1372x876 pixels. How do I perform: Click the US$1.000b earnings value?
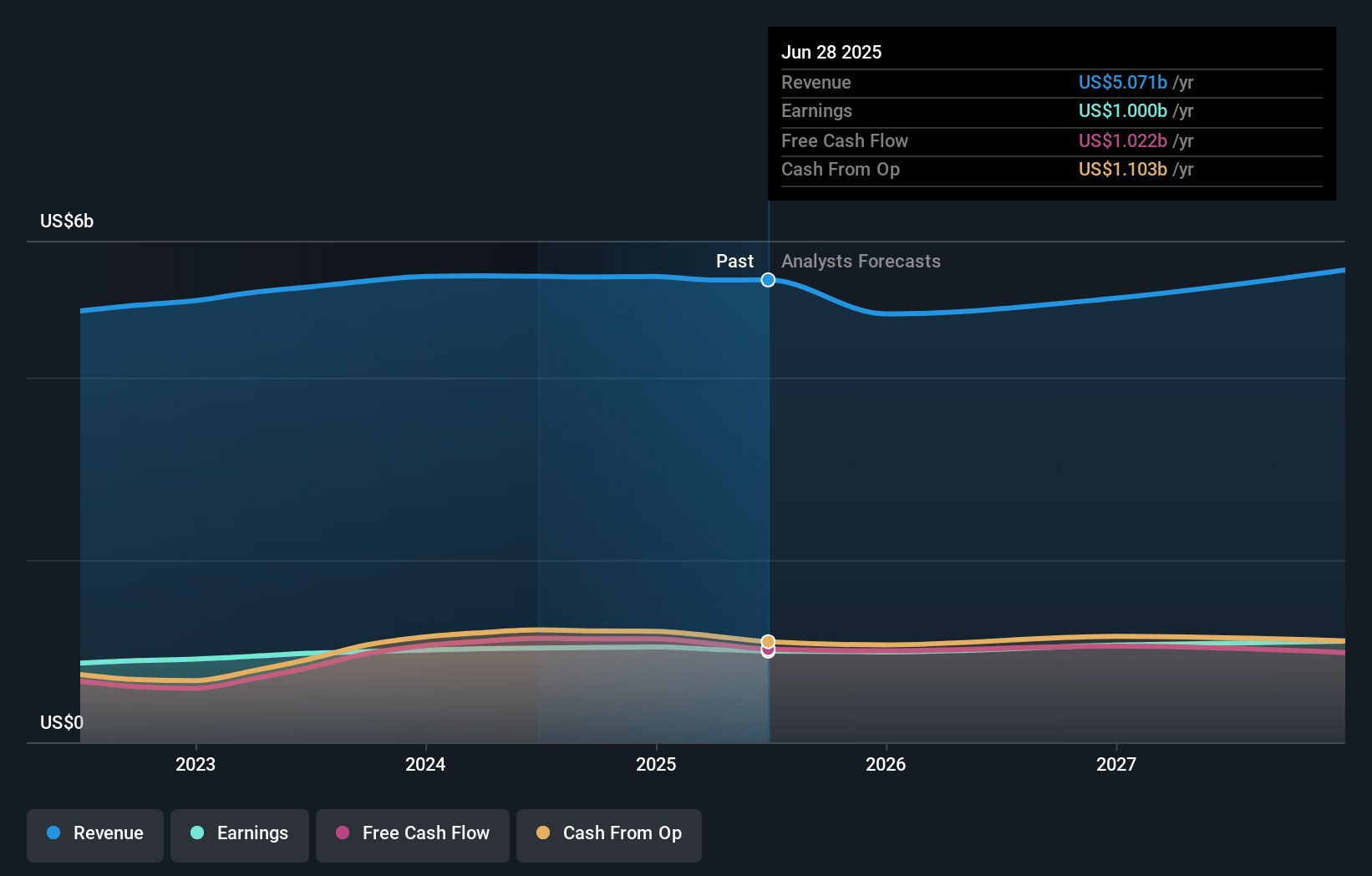tap(1122, 110)
